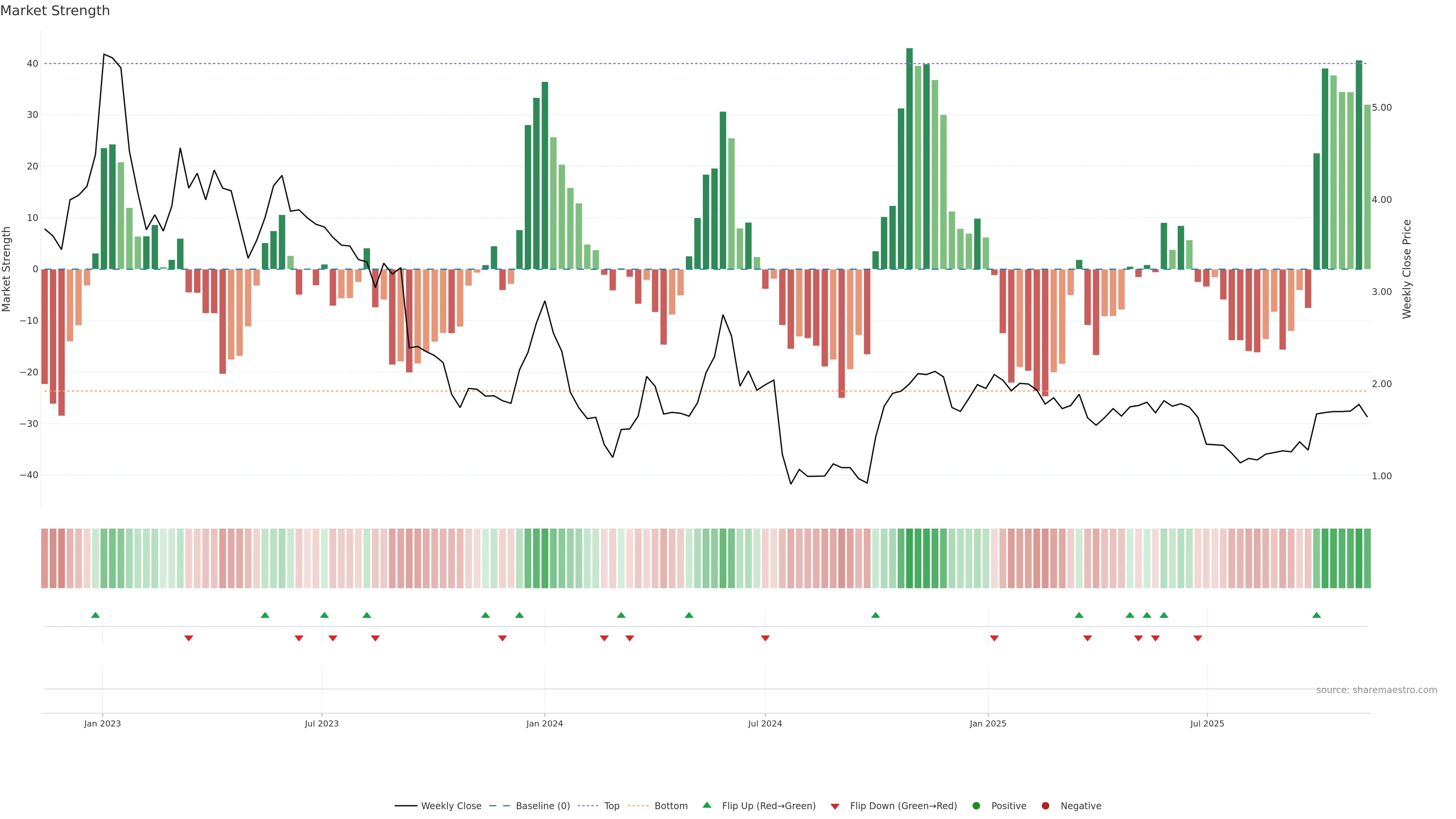Click the dark red Negative legend circle
1456x819 pixels.
tap(1045, 806)
